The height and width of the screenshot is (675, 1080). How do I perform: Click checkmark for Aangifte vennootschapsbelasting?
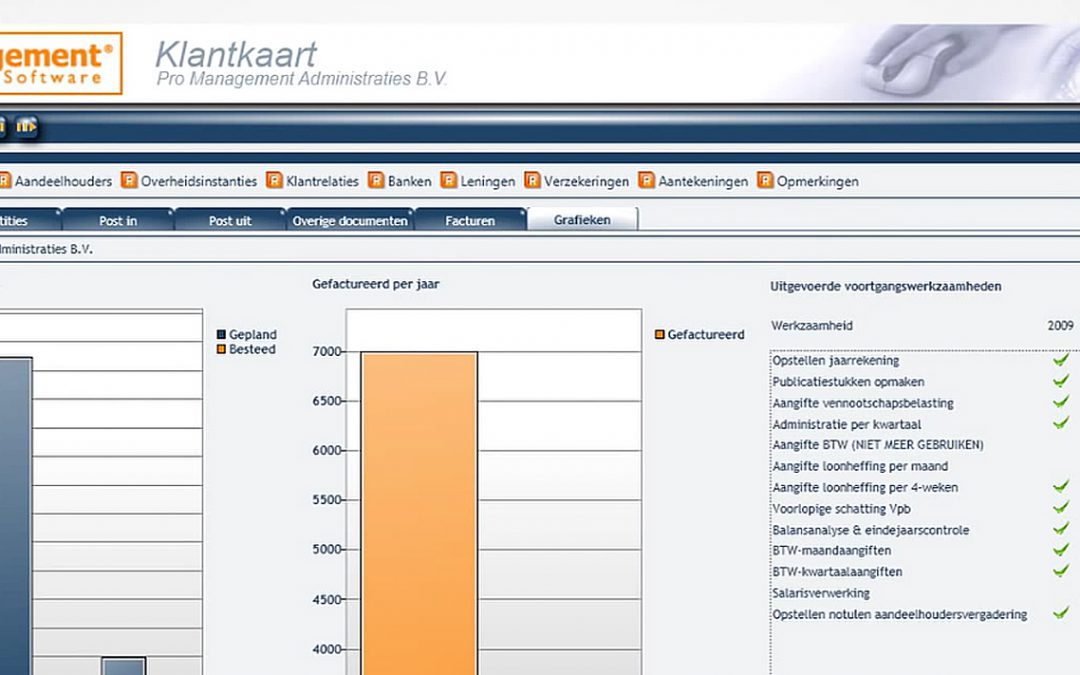pos(1061,402)
